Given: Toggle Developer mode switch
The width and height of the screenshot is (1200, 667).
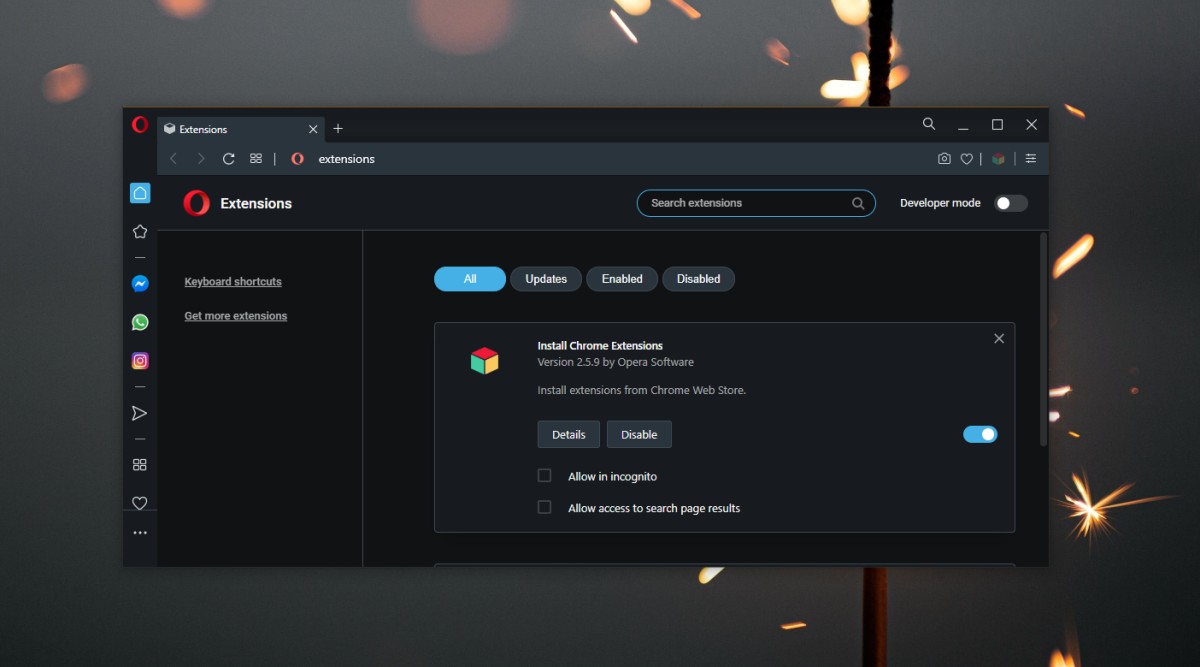Looking at the screenshot, I should click(1011, 203).
